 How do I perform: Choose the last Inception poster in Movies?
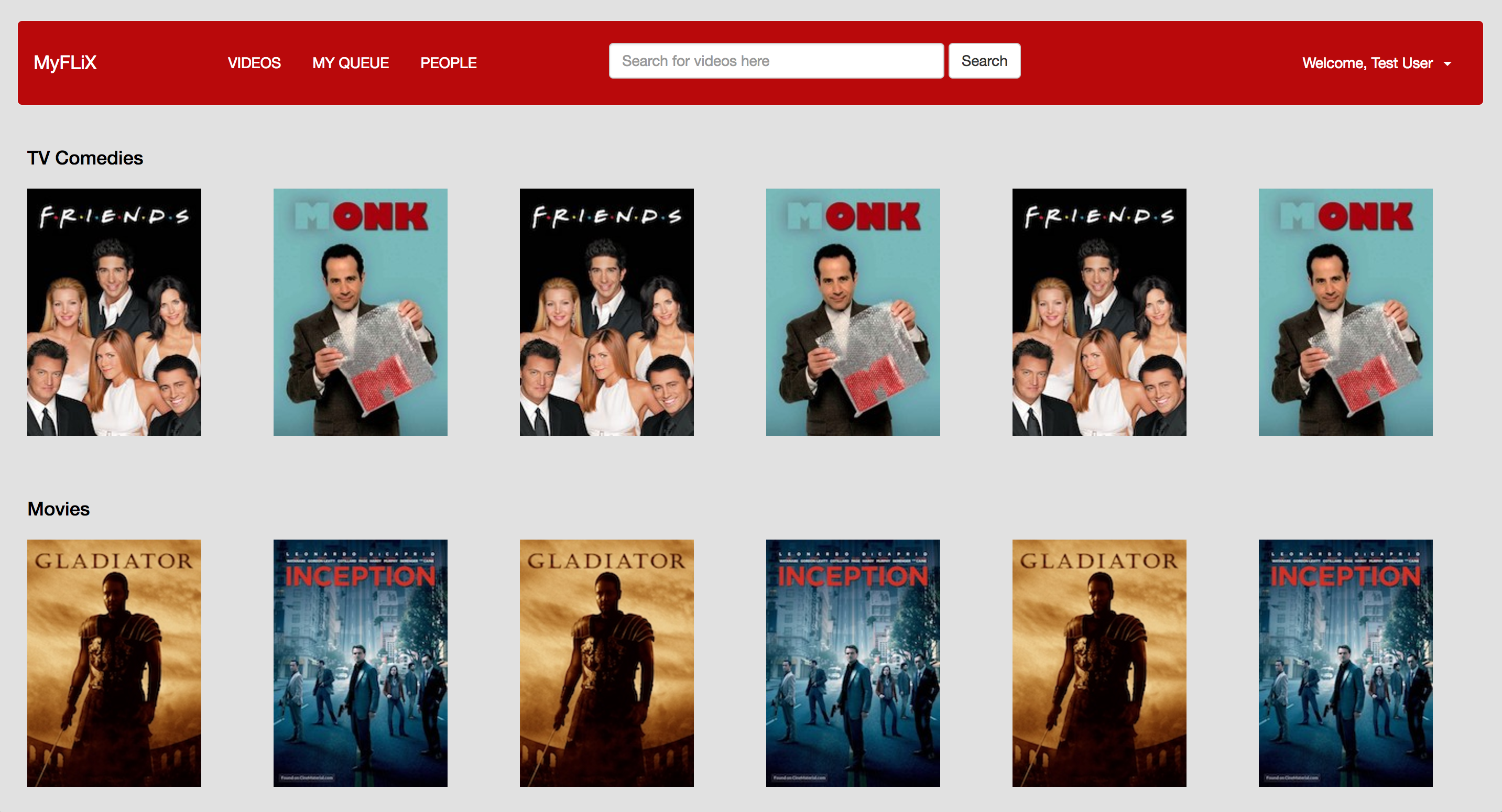click(x=1345, y=663)
